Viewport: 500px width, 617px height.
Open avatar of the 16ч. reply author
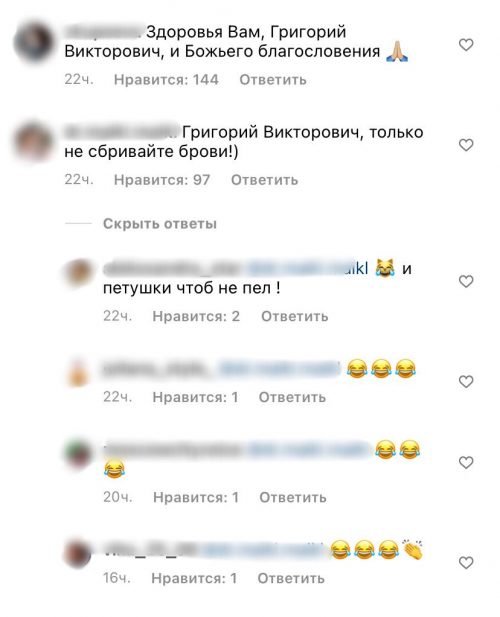pos(77,554)
